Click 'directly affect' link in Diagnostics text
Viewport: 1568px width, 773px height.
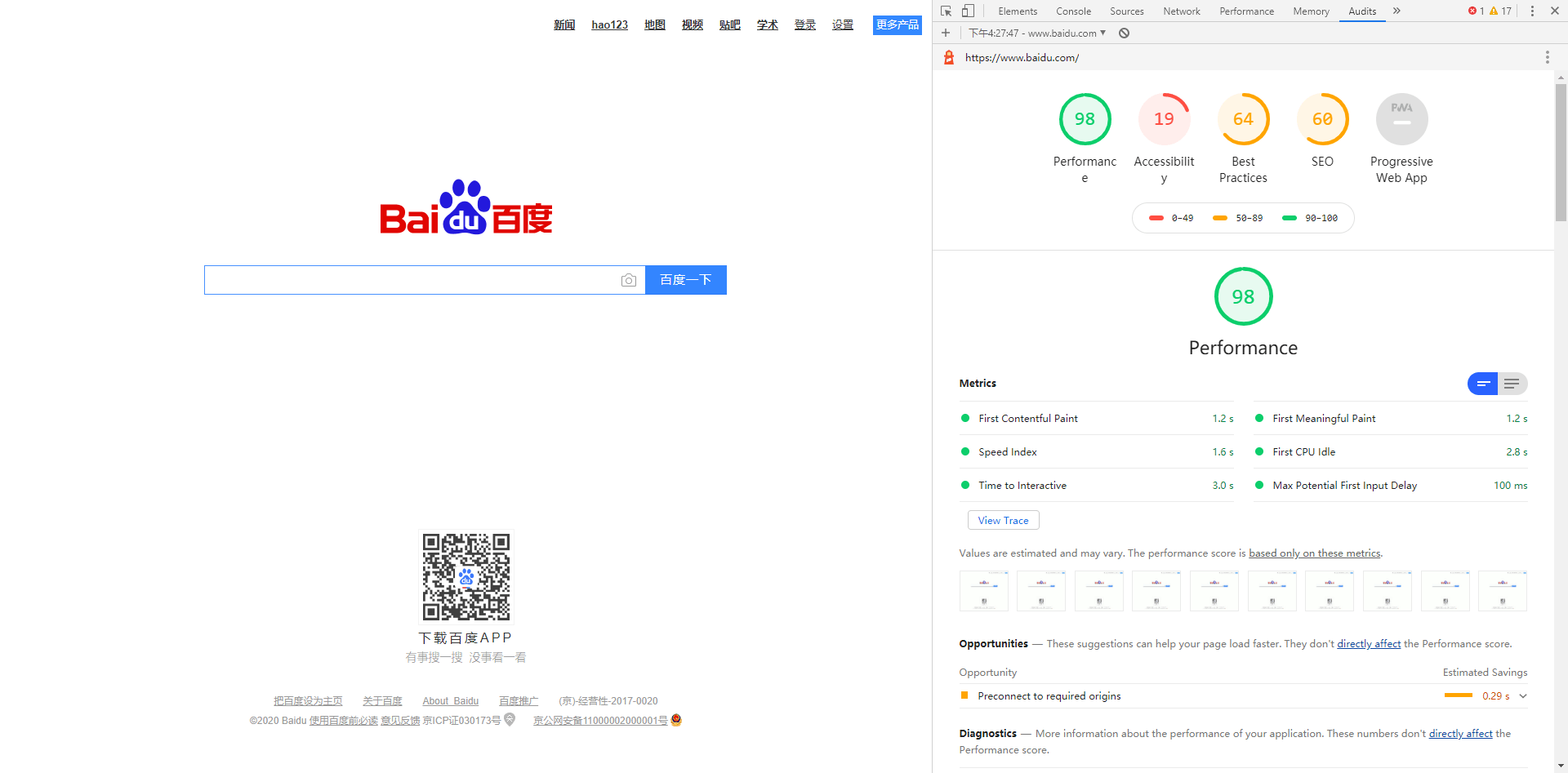[1460, 734]
